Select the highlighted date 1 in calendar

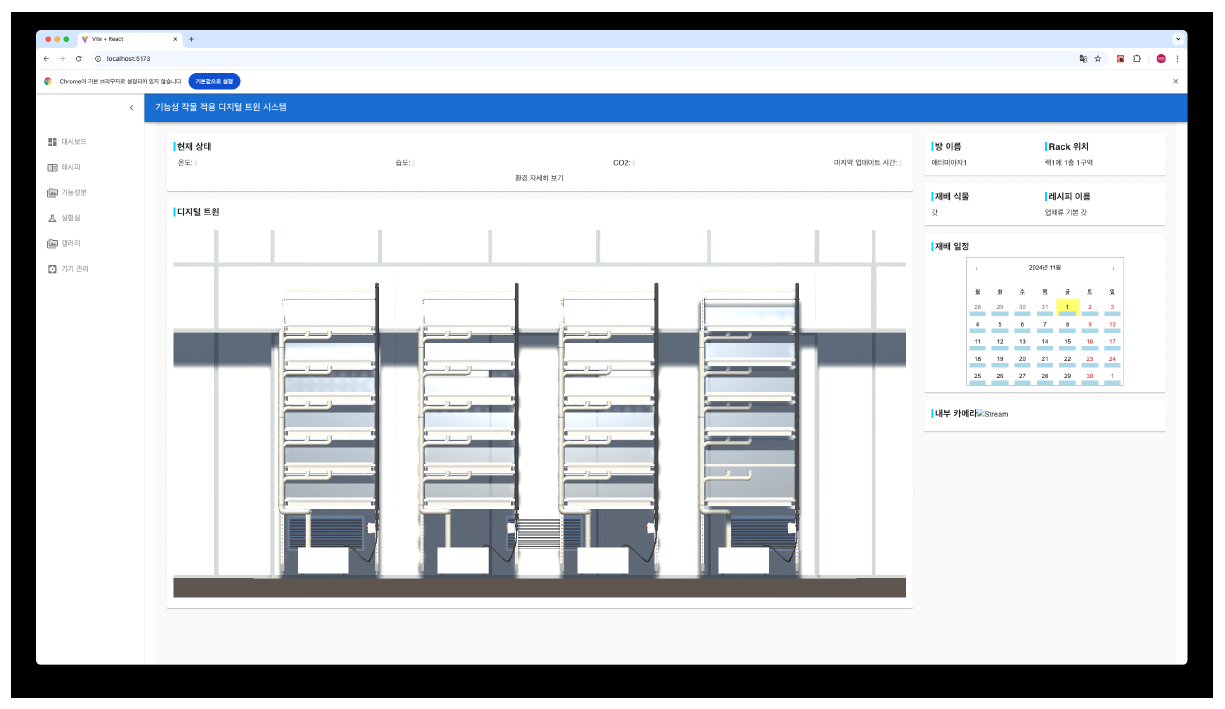click(x=1067, y=307)
